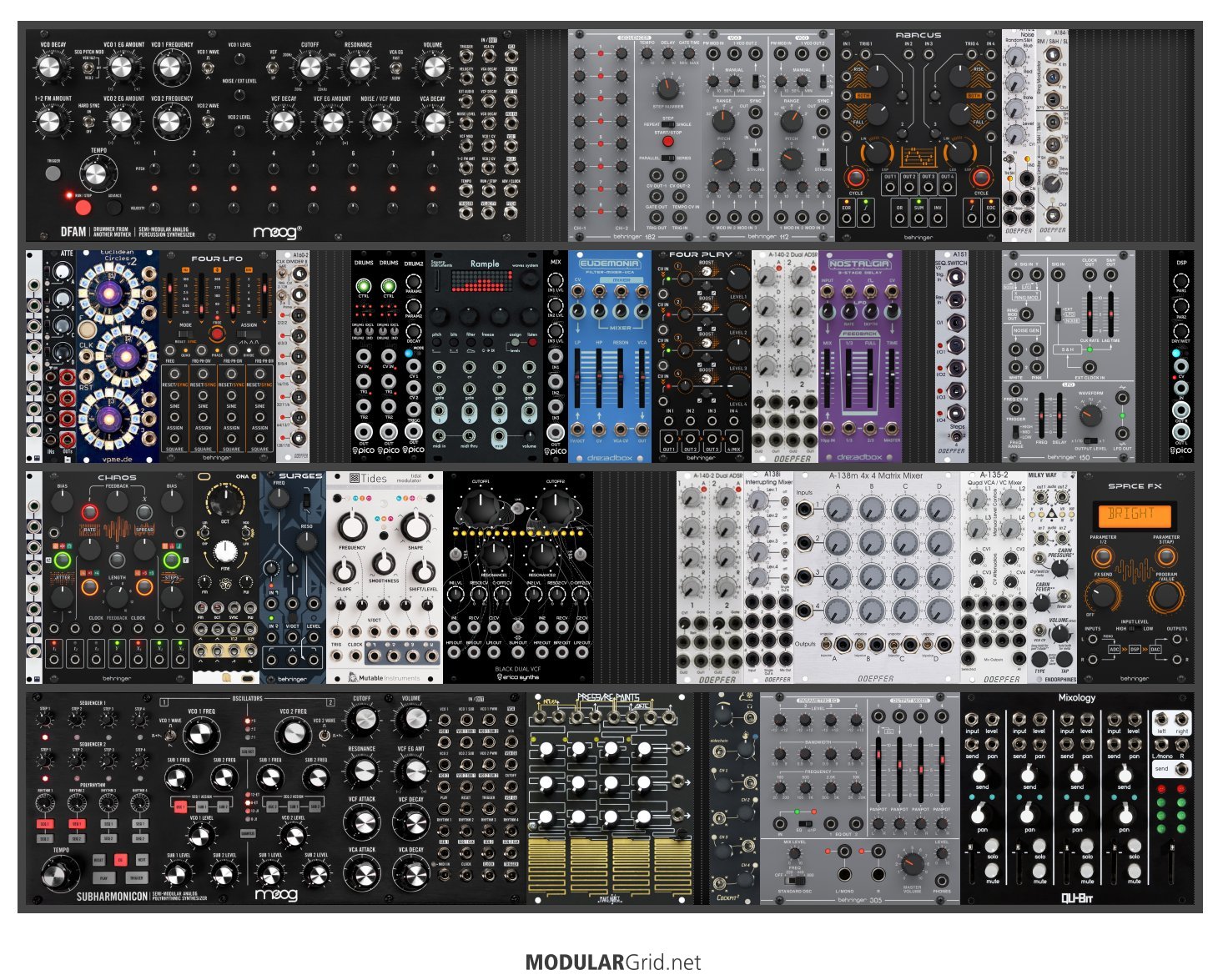
Task: Toggle the DFAM HARD SYNC switch
Action: [89, 120]
